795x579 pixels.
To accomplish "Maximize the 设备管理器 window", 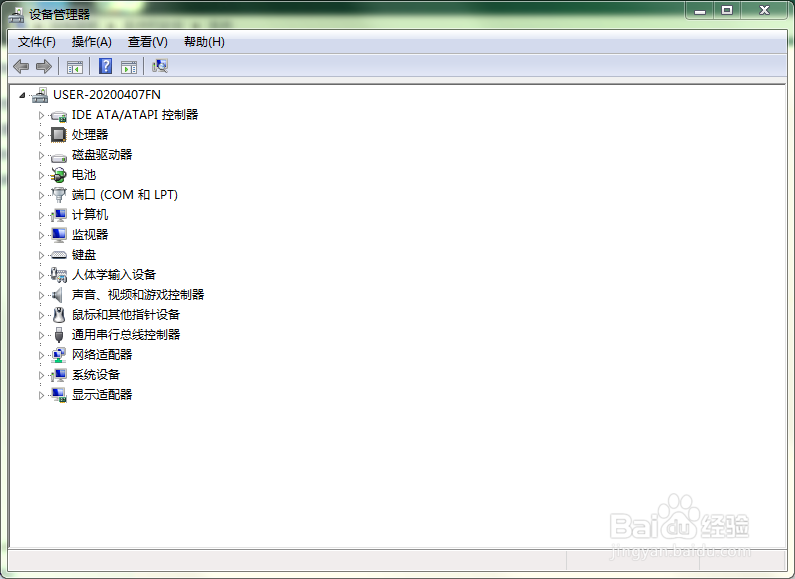I will point(727,10).
